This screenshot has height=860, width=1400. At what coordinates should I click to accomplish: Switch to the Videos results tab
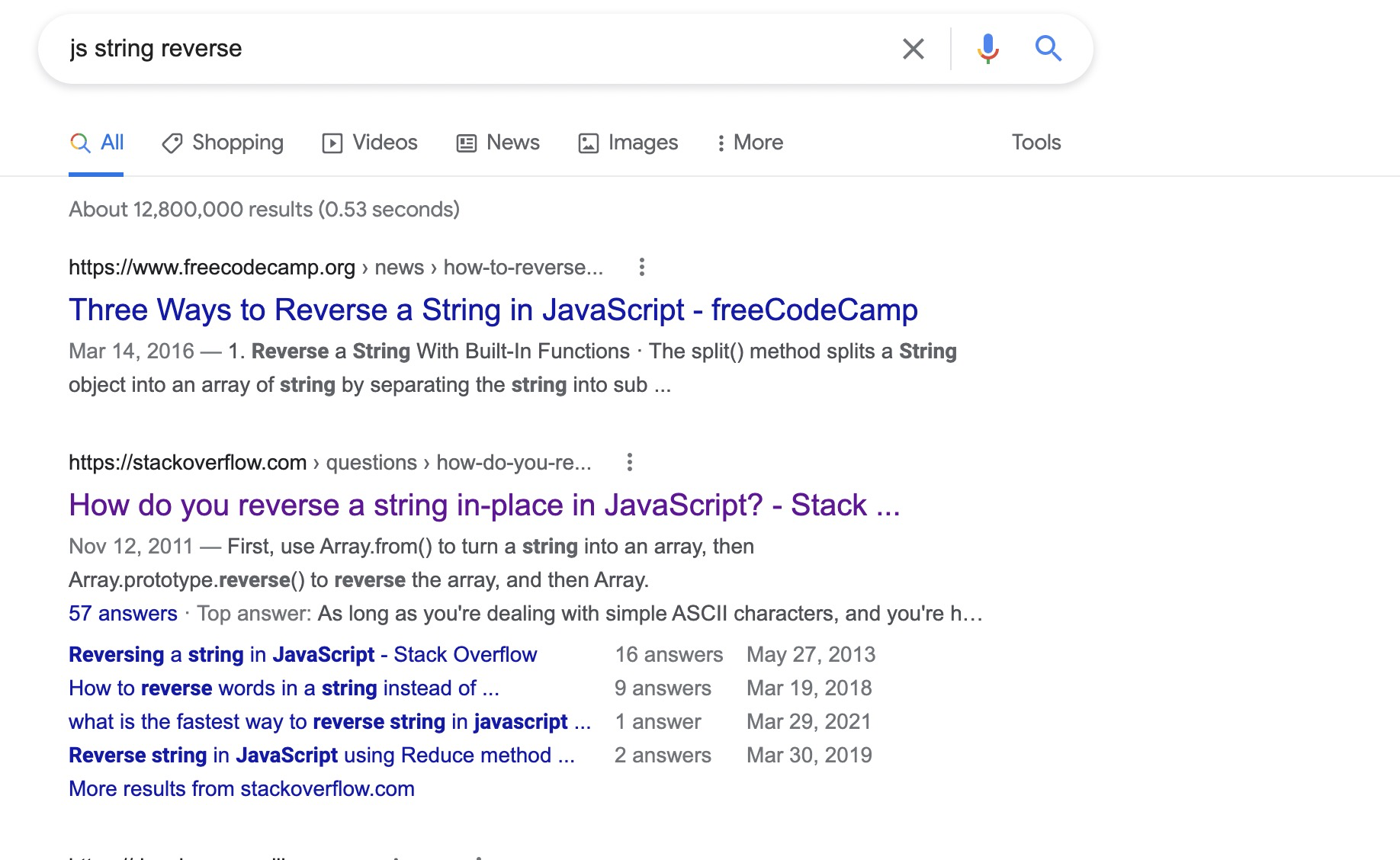point(370,143)
